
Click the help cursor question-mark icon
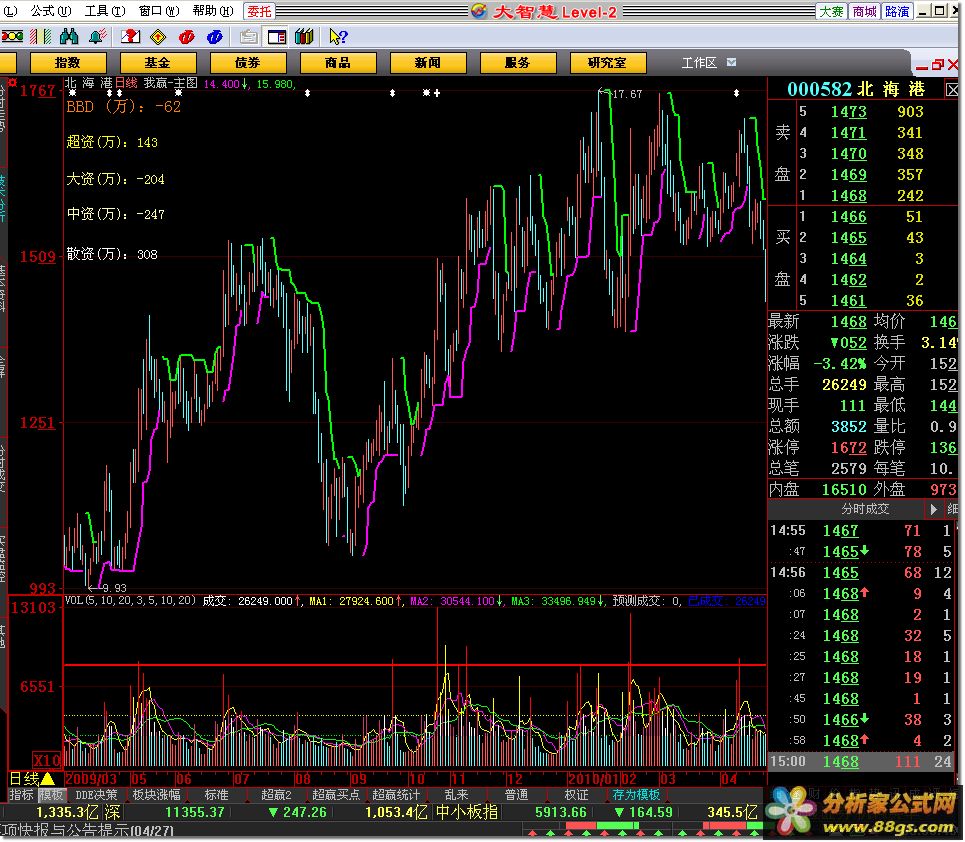click(x=338, y=37)
